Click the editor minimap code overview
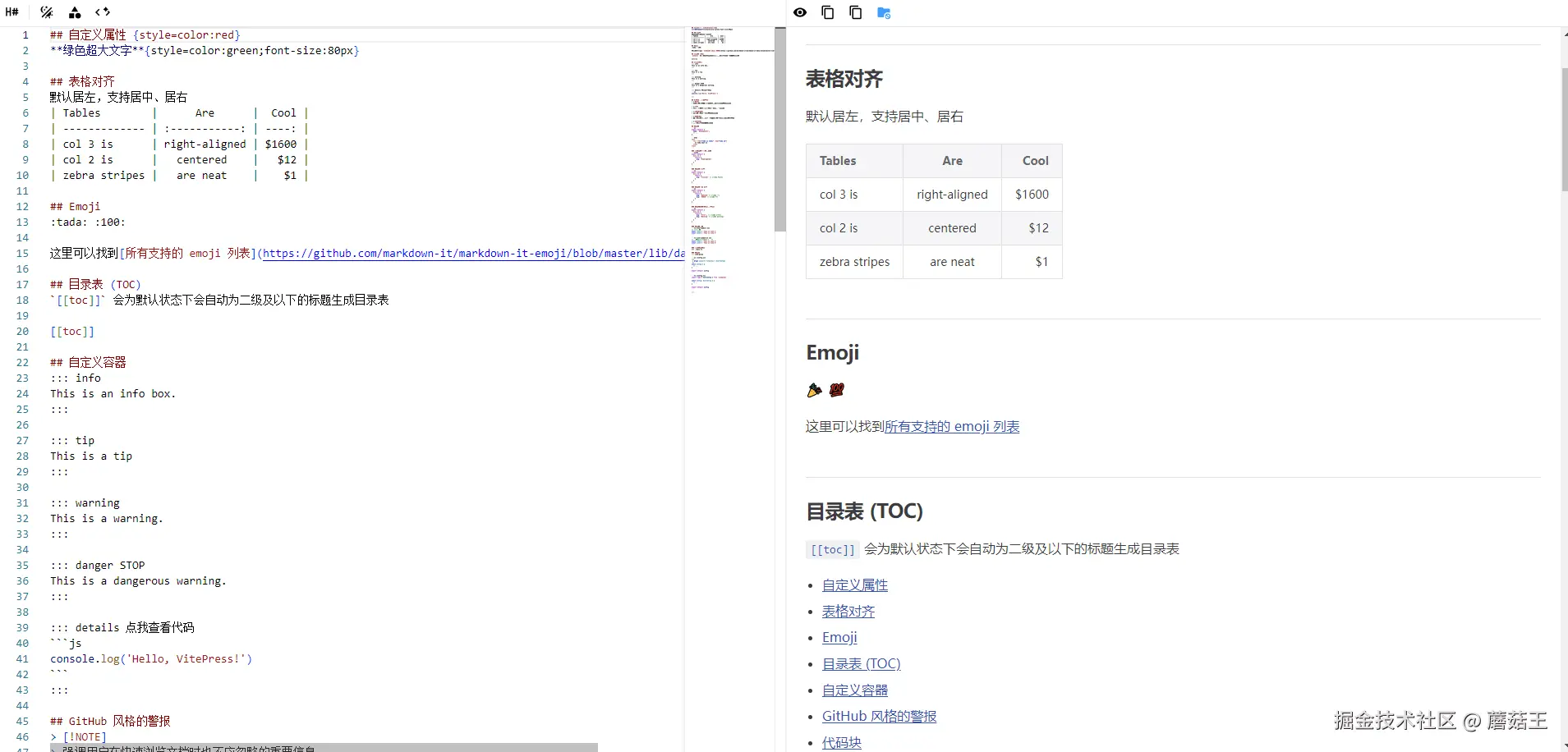 tap(729, 160)
